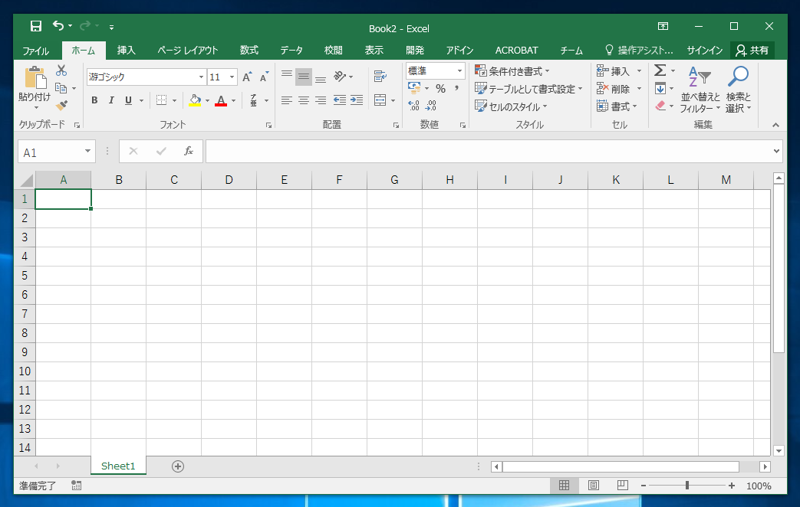Apply percent style format
The width and height of the screenshot is (800, 507).
tap(441, 89)
